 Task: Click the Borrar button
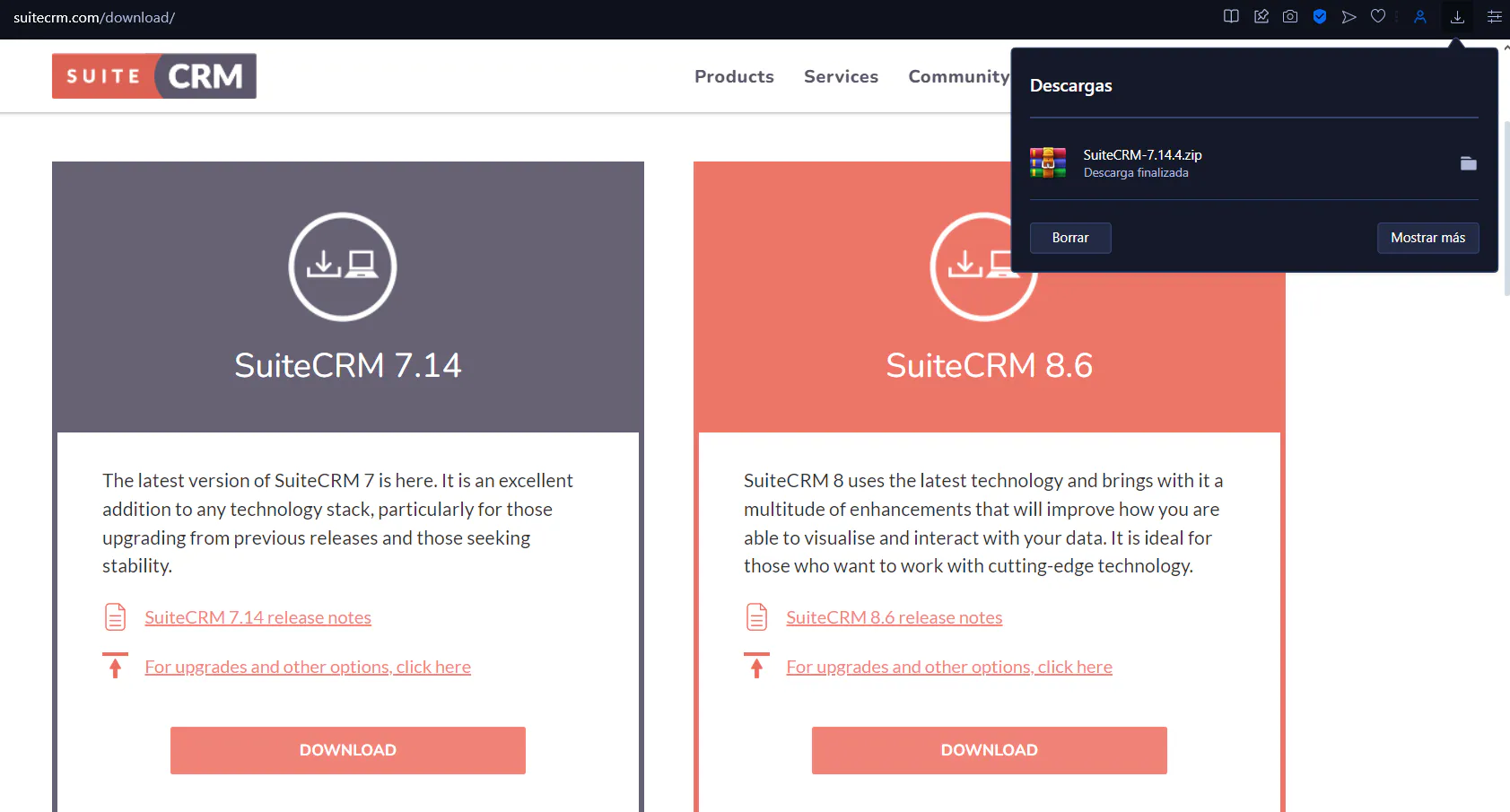[x=1069, y=238]
